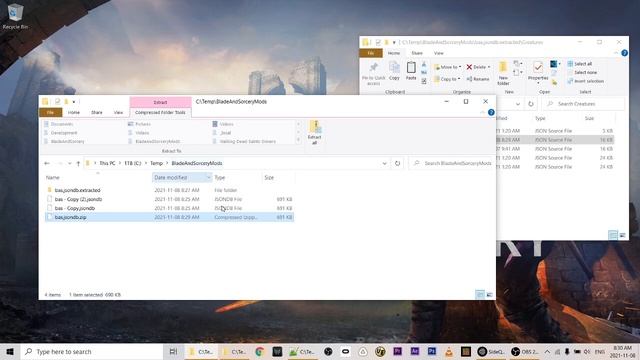Image resolution: width=640 pixels, height=360 pixels.
Task: Switch to View tab in back window
Action: tap(438, 53)
